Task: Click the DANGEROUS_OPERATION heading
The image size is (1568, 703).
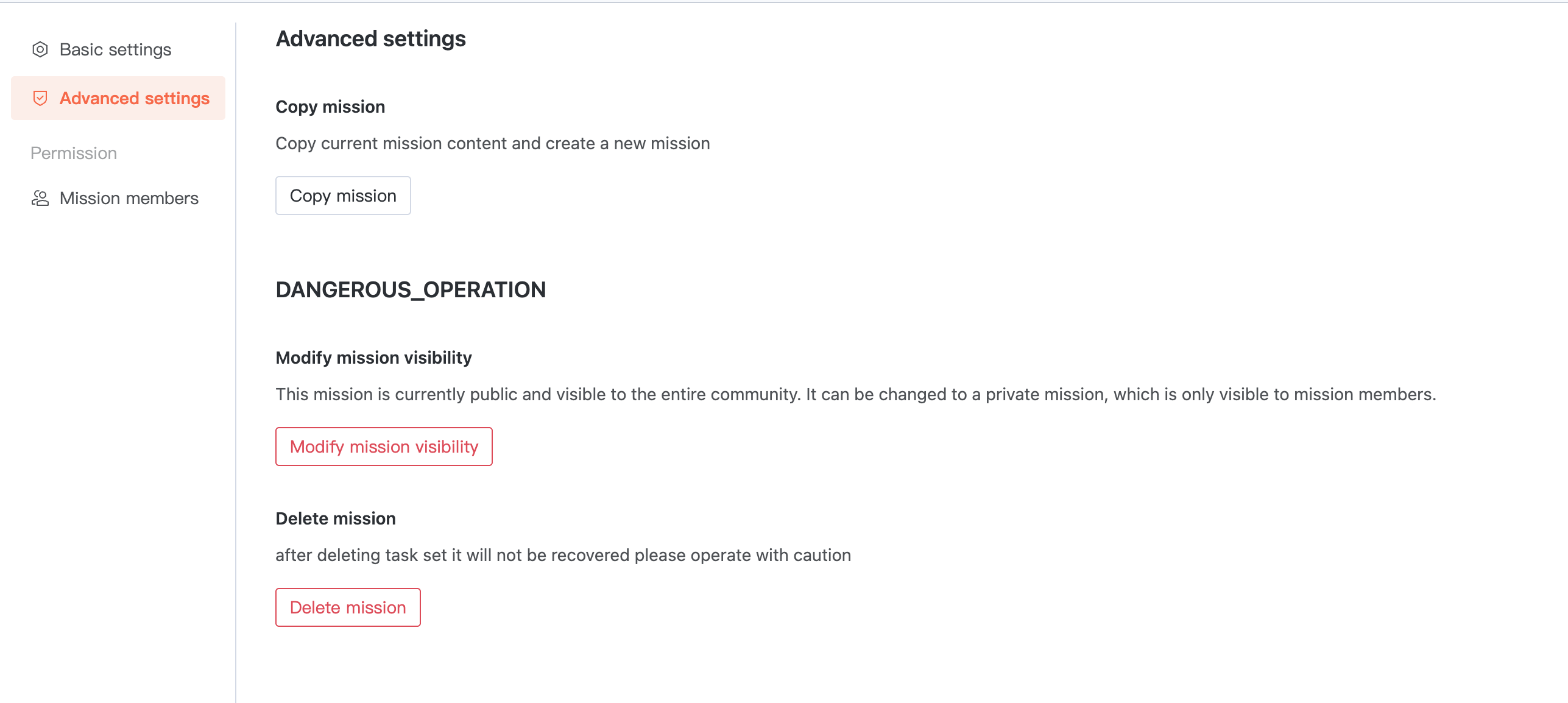Action: (411, 289)
